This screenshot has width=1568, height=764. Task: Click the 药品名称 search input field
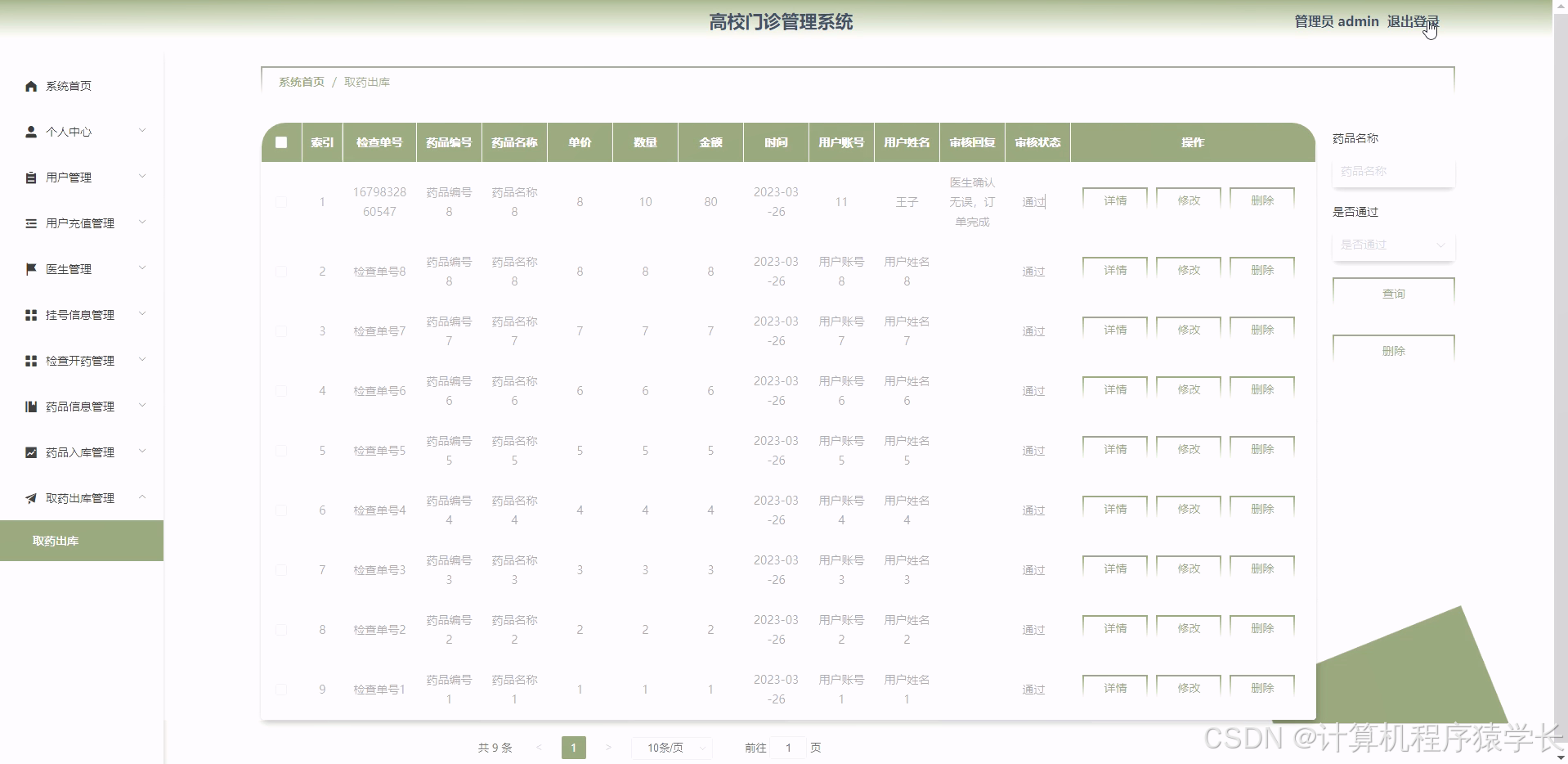[1393, 171]
